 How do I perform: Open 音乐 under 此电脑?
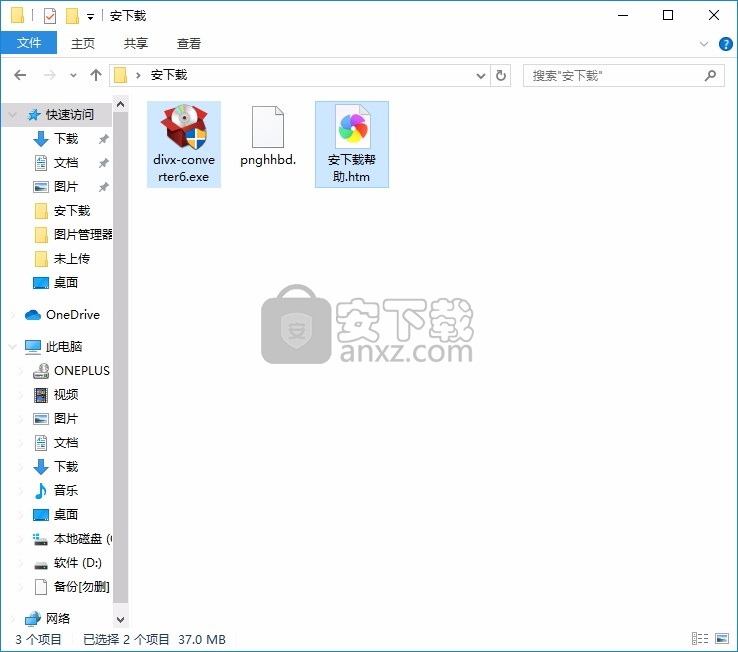(65, 490)
